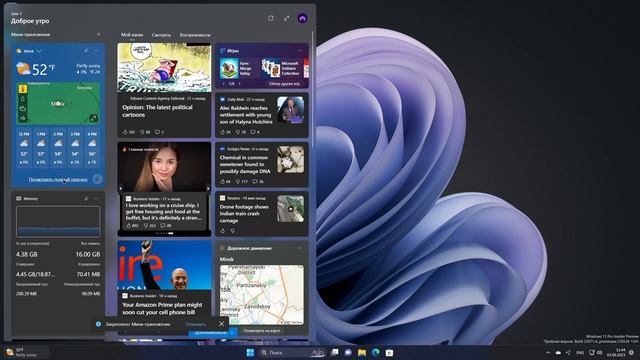Switch to the Воспроизвести tab
640x360 pixels.
point(195,35)
